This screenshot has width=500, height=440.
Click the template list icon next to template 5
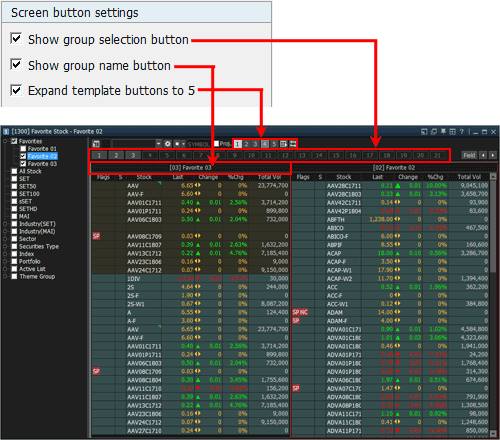pyautogui.click(x=283, y=144)
